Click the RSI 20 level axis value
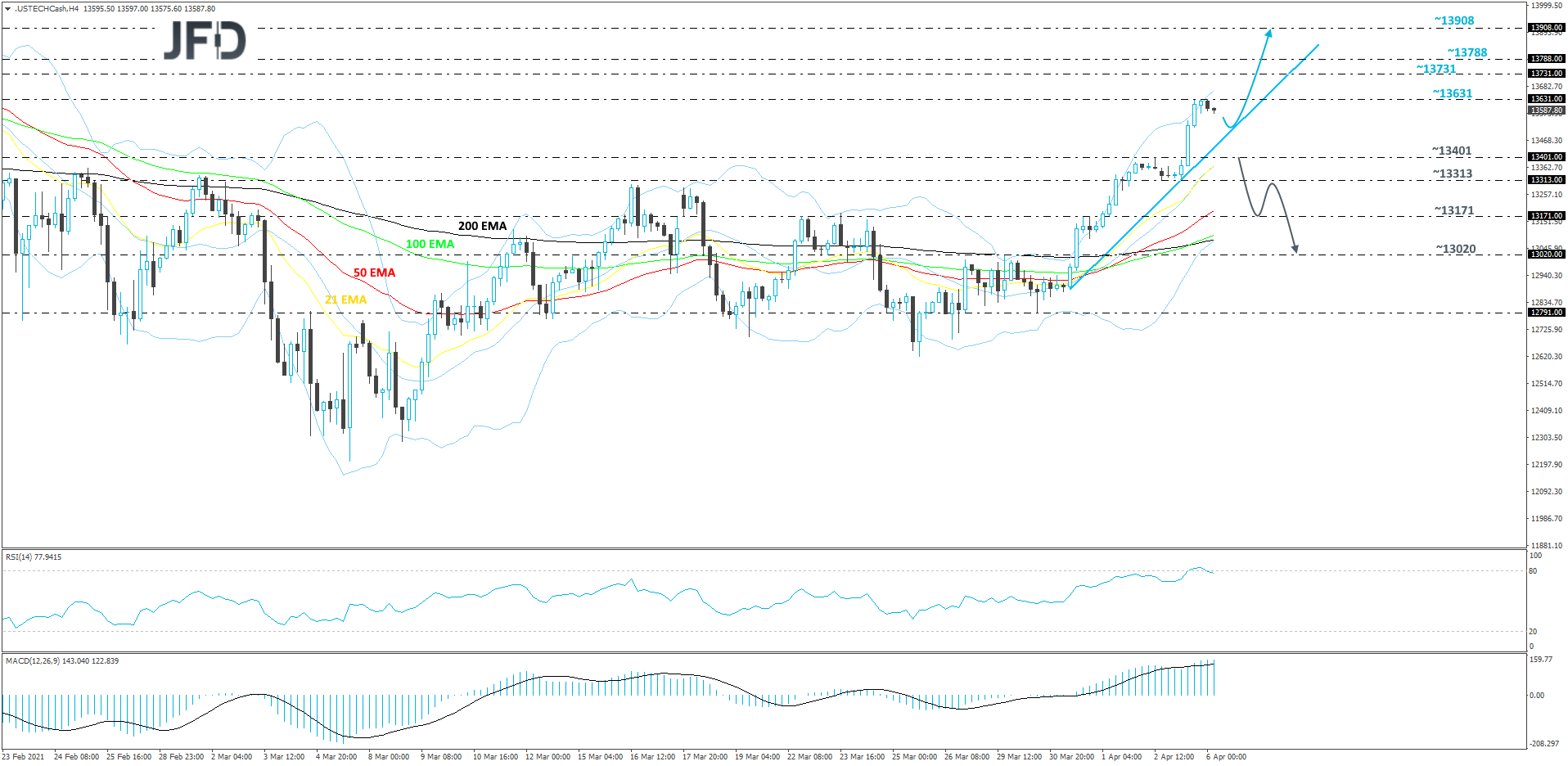This screenshot has width=1568, height=766. tap(1533, 632)
